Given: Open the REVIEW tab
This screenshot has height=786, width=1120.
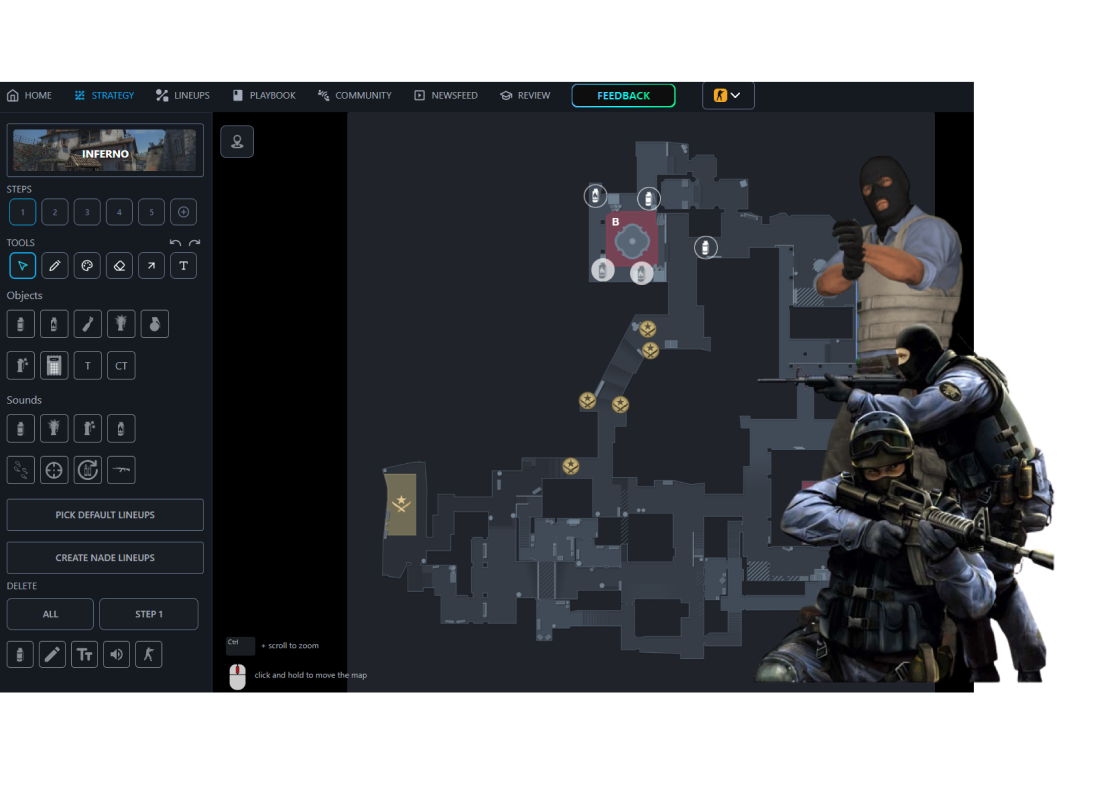Looking at the screenshot, I should [x=525, y=95].
